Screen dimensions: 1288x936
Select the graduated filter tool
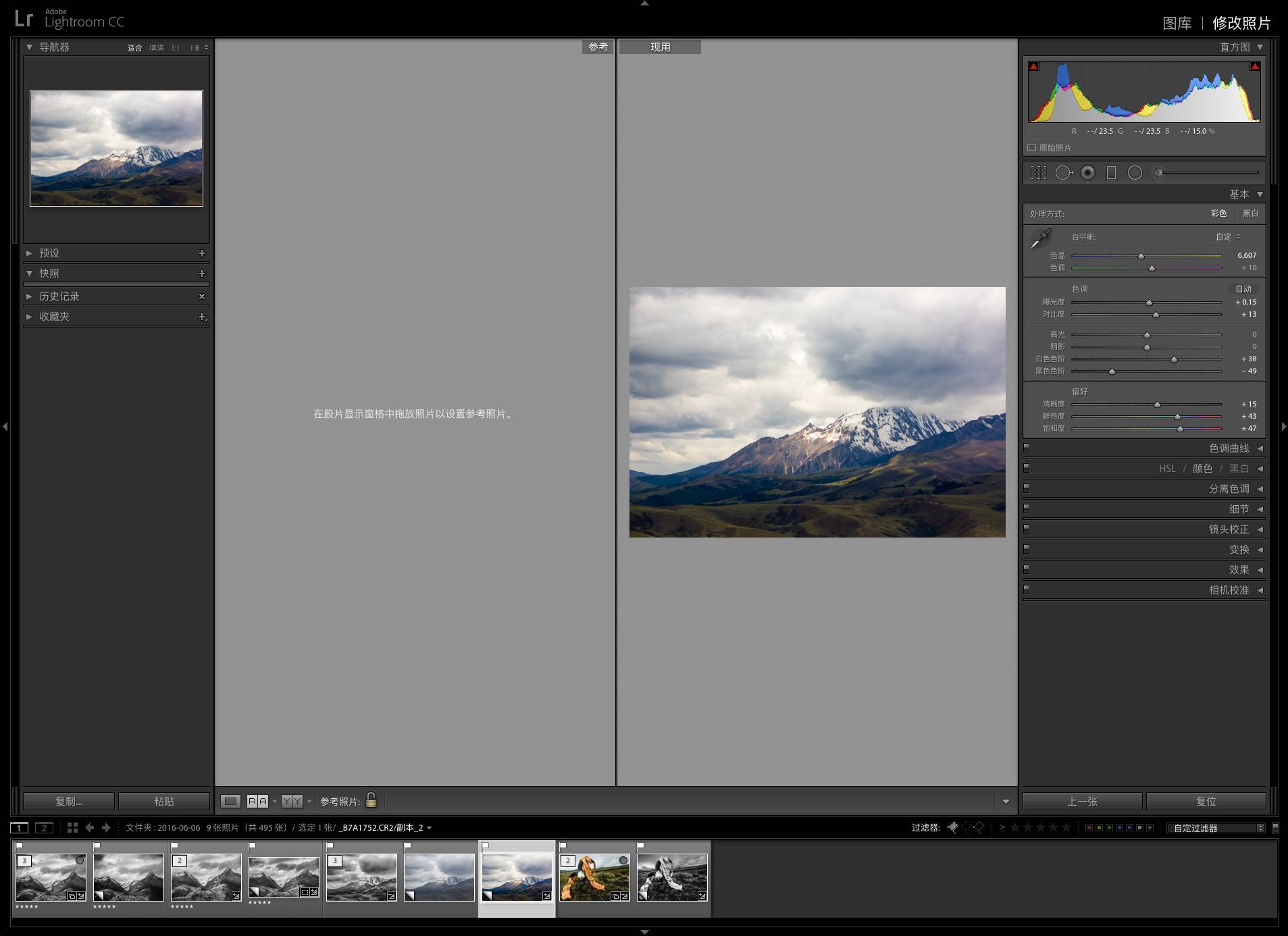(x=1111, y=173)
